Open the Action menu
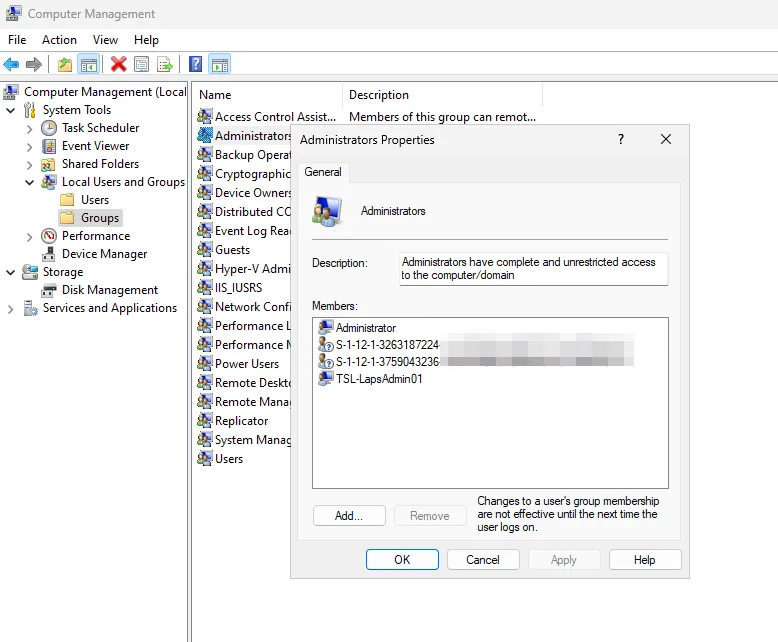 click(60, 40)
